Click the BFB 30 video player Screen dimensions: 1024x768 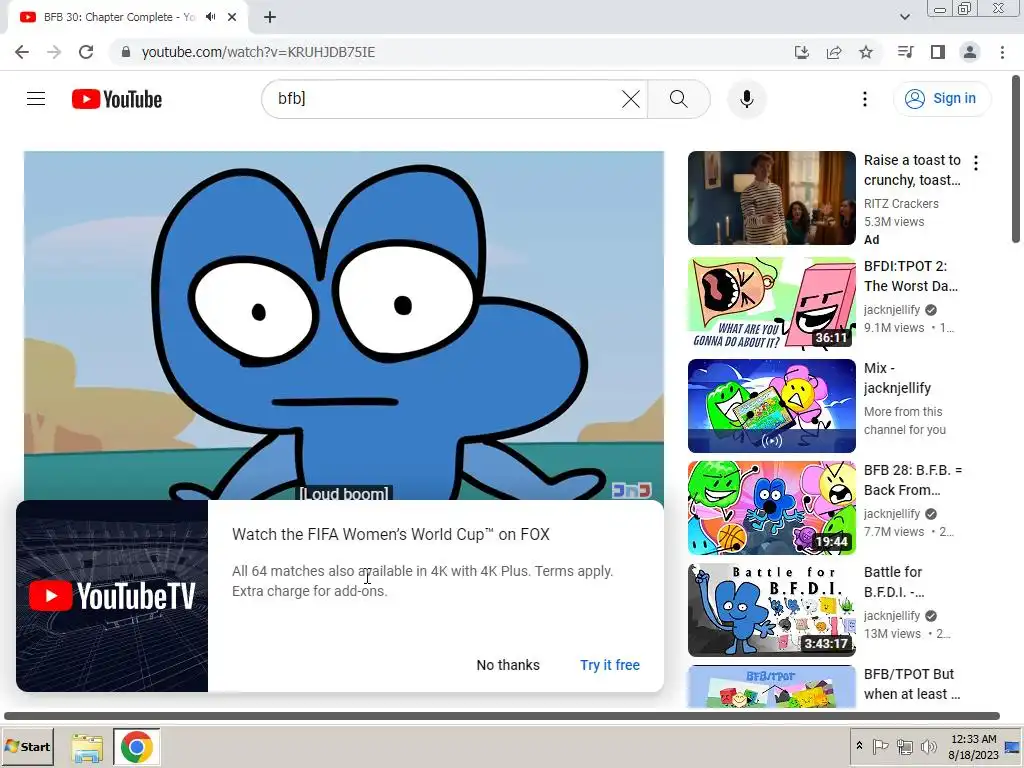pos(344,325)
